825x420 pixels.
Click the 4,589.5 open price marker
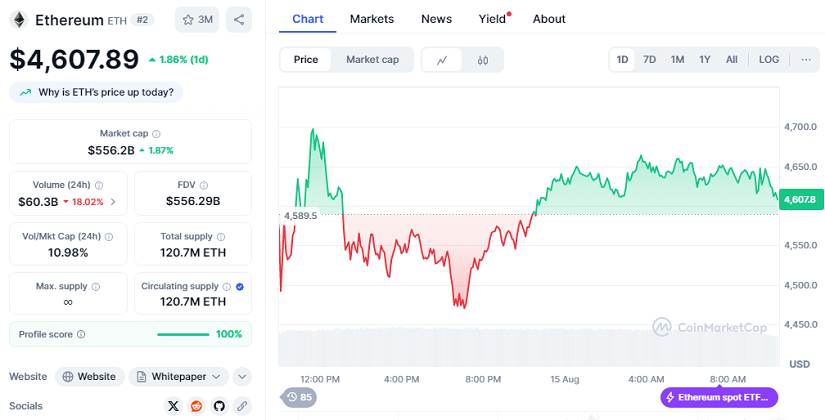[x=300, y=216]
